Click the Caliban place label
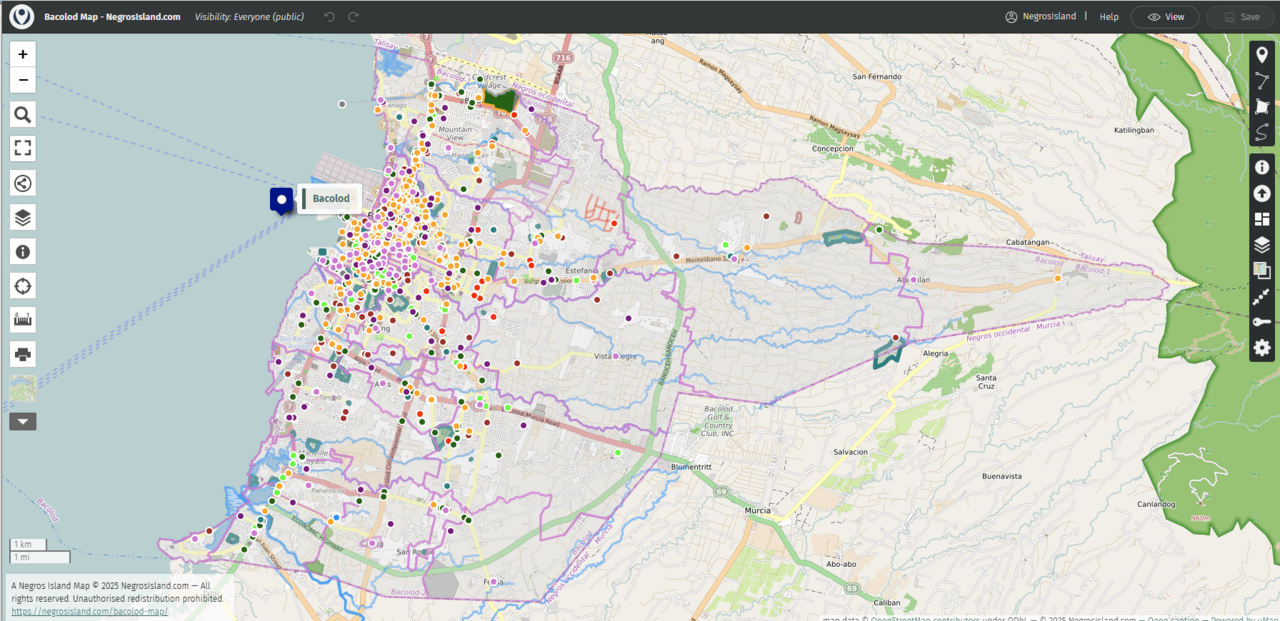Viewport: 1280px width, 621px height. tap(887, 602)
